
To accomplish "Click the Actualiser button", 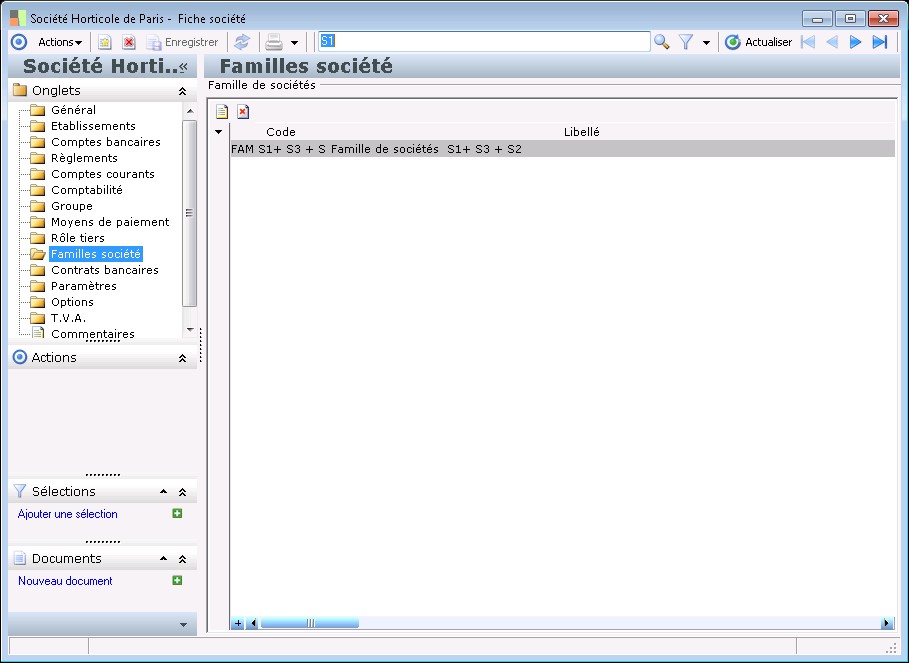I will (x=758, y=42).
